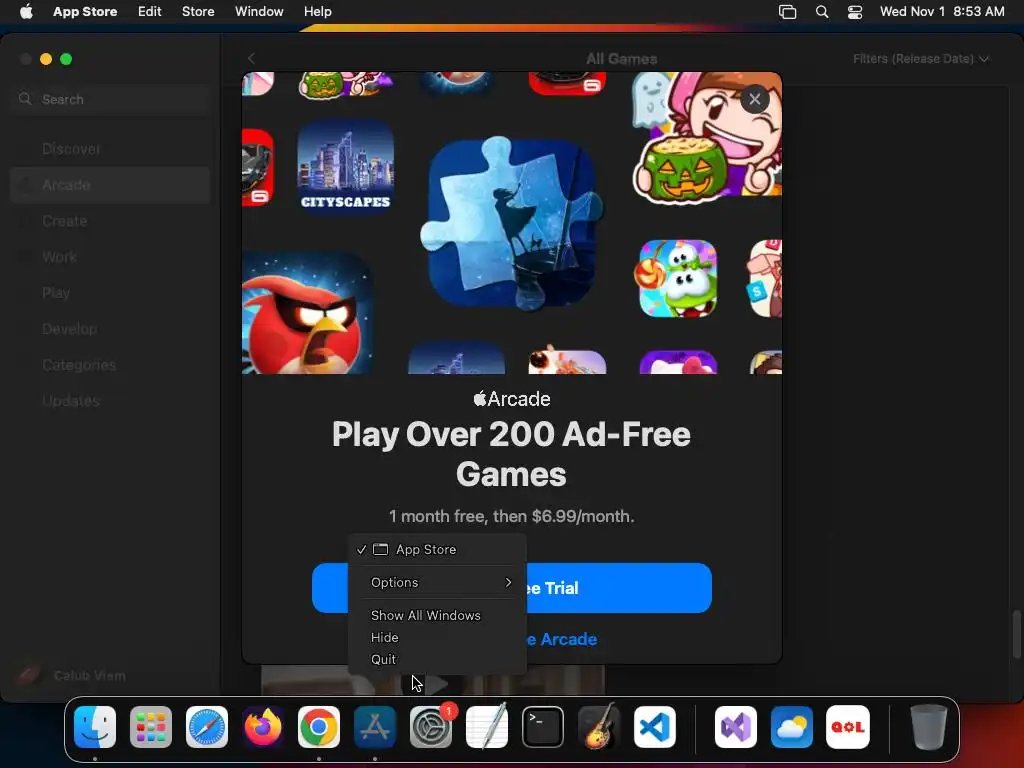Viewport: 1024px width, 768px height.
Task: Choose Show All Windows in context menu
Action: [x=425, y=616]
